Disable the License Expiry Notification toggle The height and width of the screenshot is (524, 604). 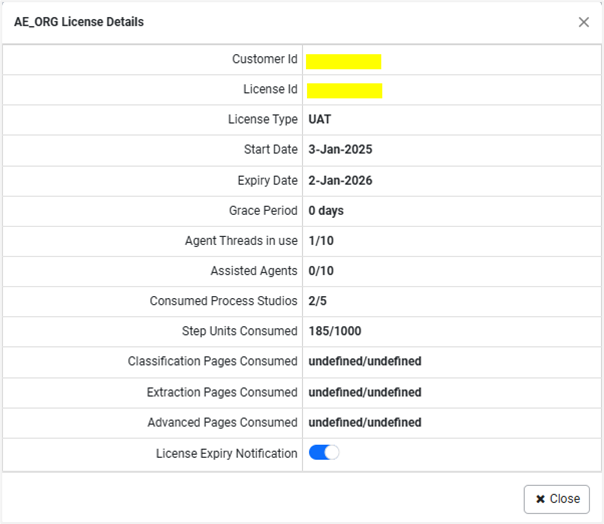tap(324, 453)
